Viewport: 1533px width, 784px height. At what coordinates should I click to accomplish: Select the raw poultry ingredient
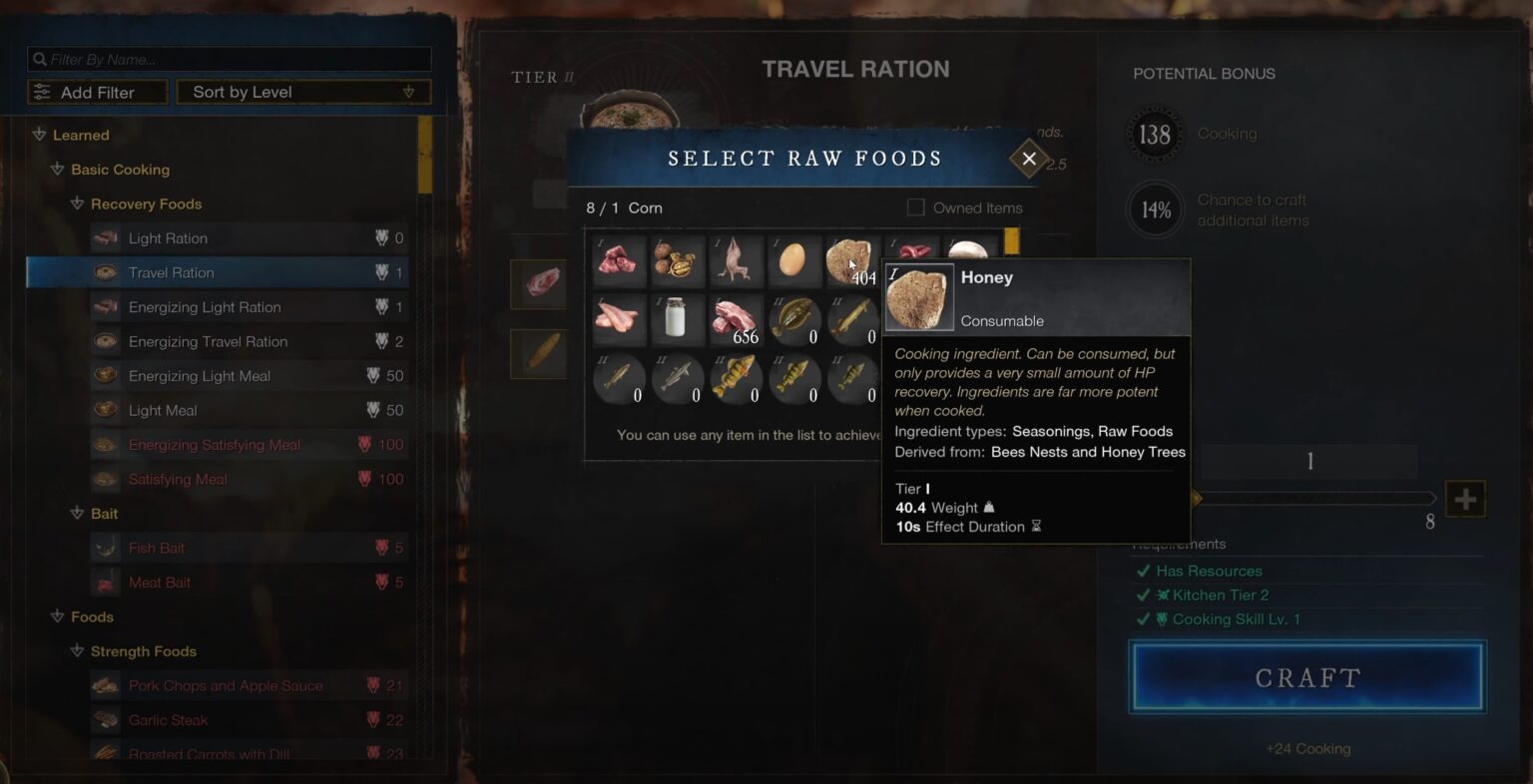[737, 260]
